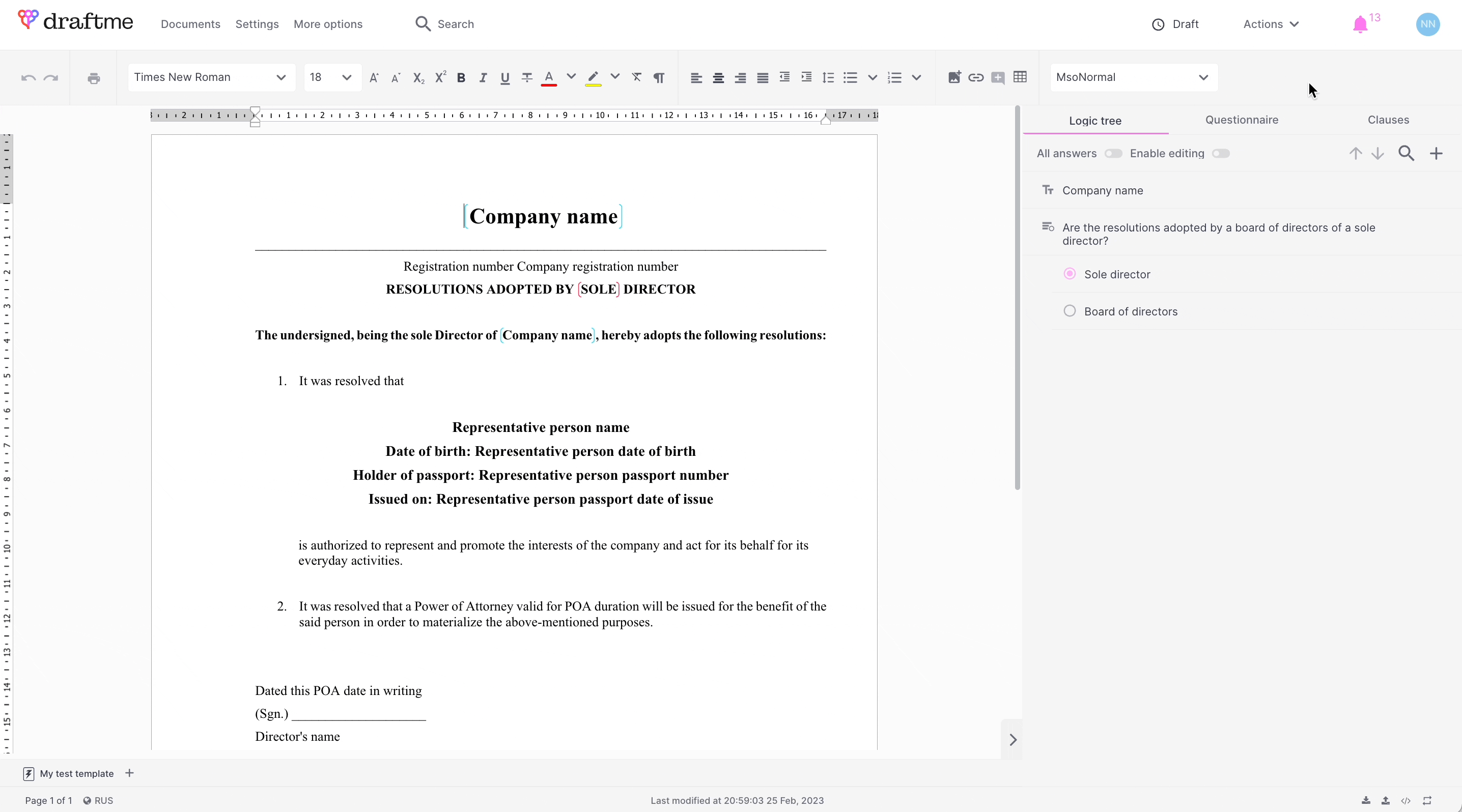Switch to the Questionnaire tab

pyautogui.click(x=1242, y=120)
